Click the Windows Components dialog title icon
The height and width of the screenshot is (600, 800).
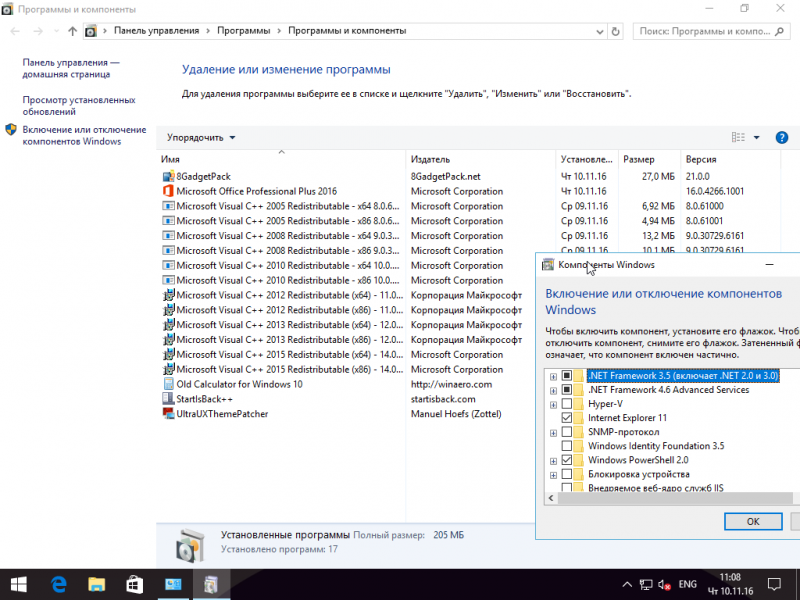click(548, 265)
